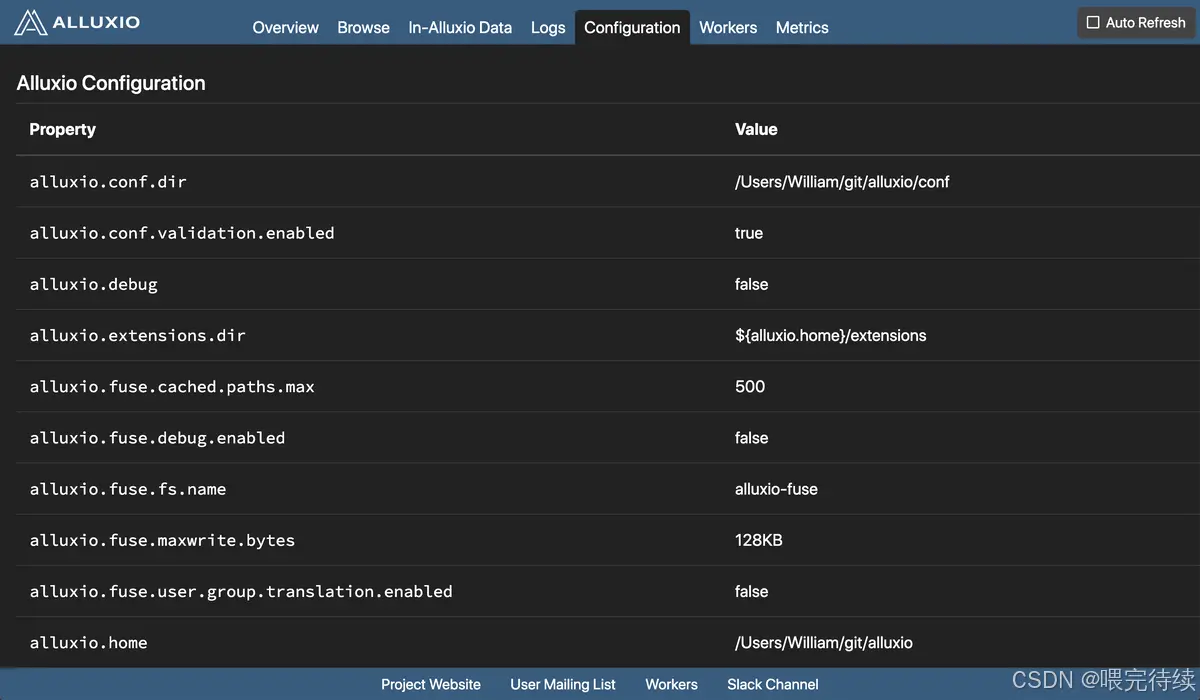Select the alluxio.home property
Viewport: 1200px width, 700px height.
(88, 643)
